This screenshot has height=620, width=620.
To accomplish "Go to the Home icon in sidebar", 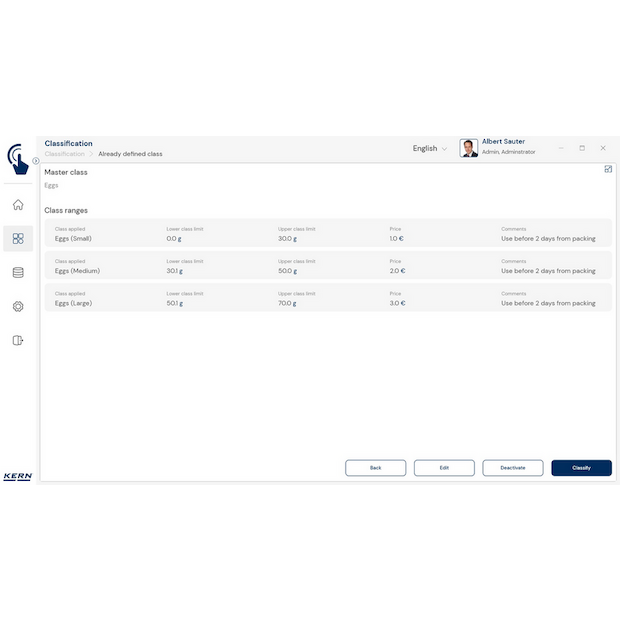I will [18, 205].
